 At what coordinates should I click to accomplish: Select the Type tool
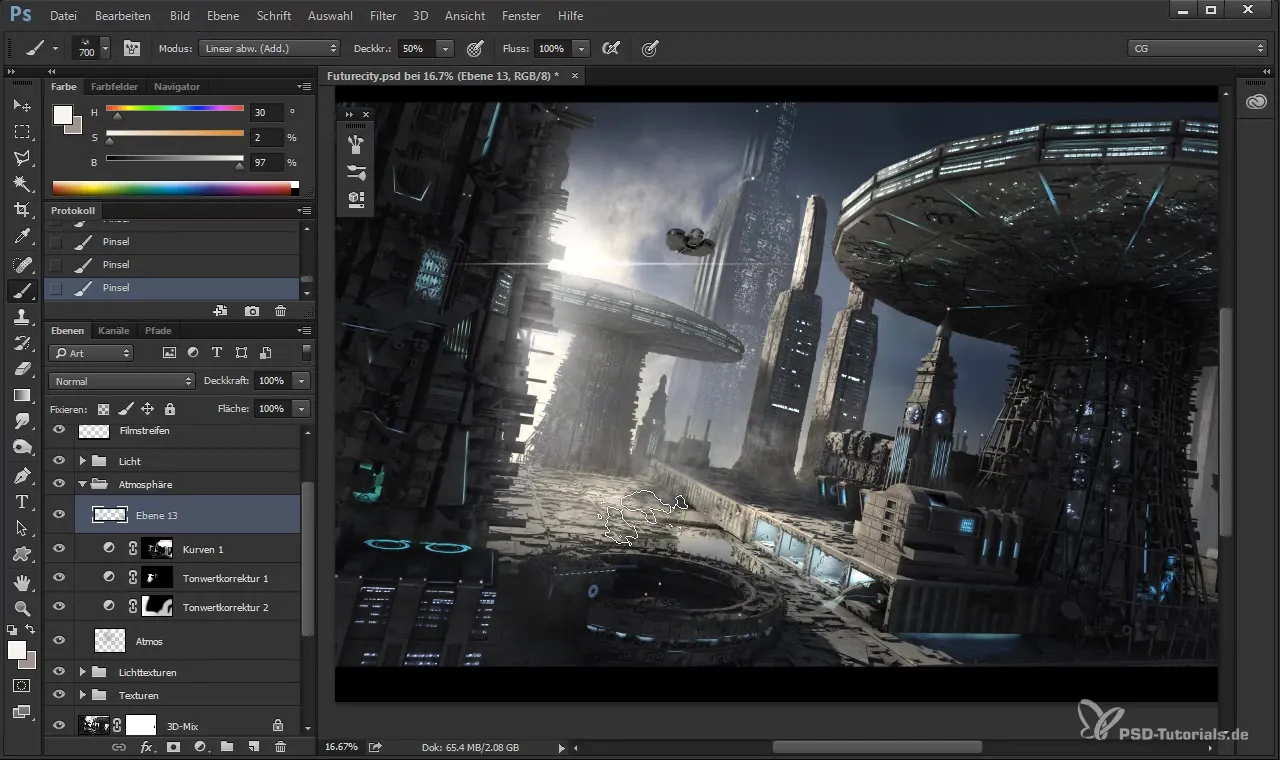point(21,502)
